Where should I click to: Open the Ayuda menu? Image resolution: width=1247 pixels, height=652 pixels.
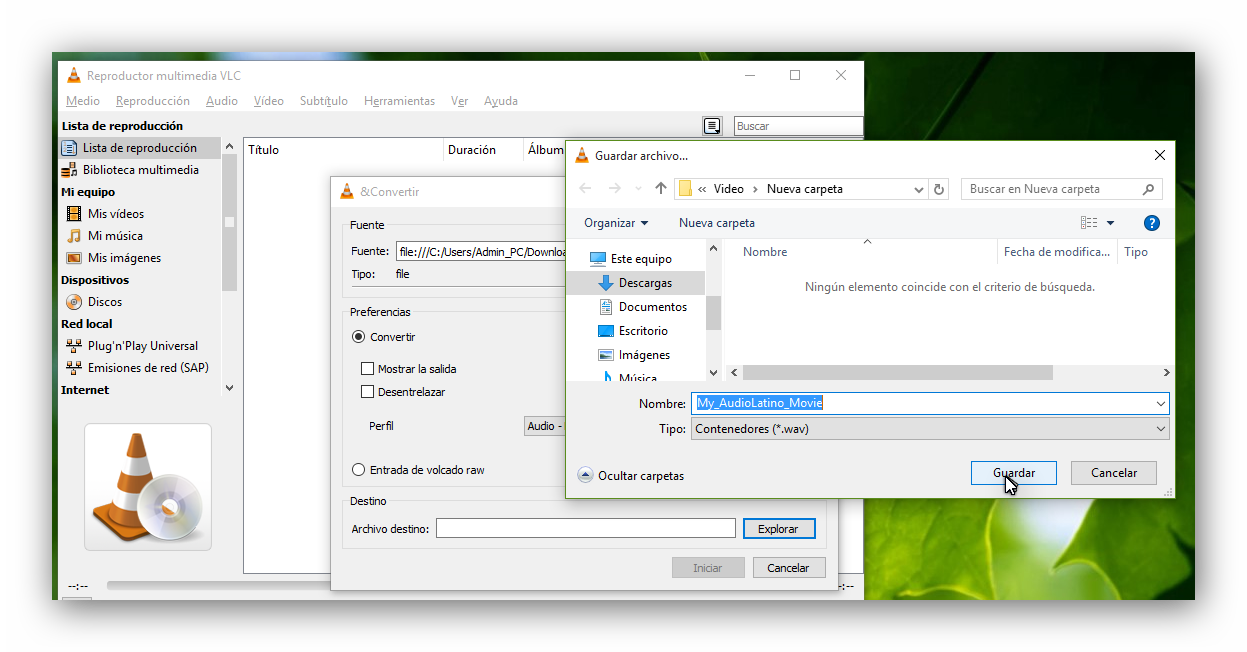click(x=501, y=101)
